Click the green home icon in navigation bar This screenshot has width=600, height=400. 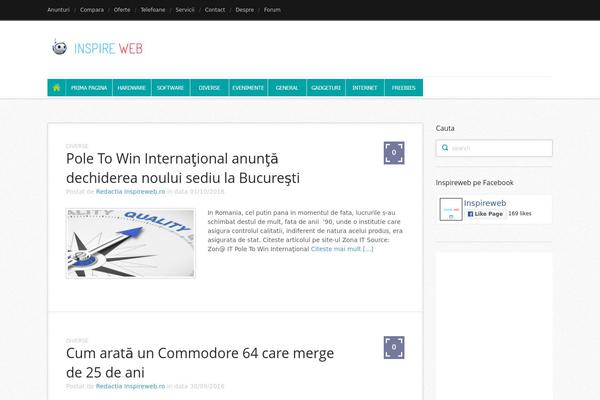57,88
